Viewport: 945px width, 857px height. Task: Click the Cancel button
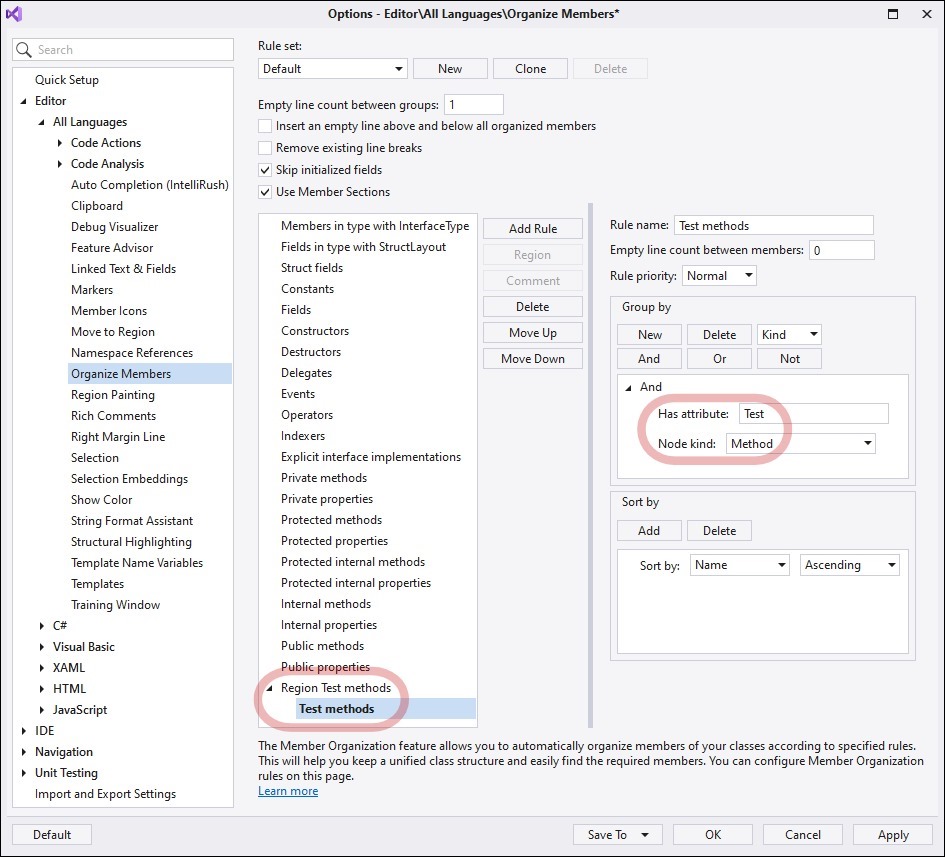[803, 835]
